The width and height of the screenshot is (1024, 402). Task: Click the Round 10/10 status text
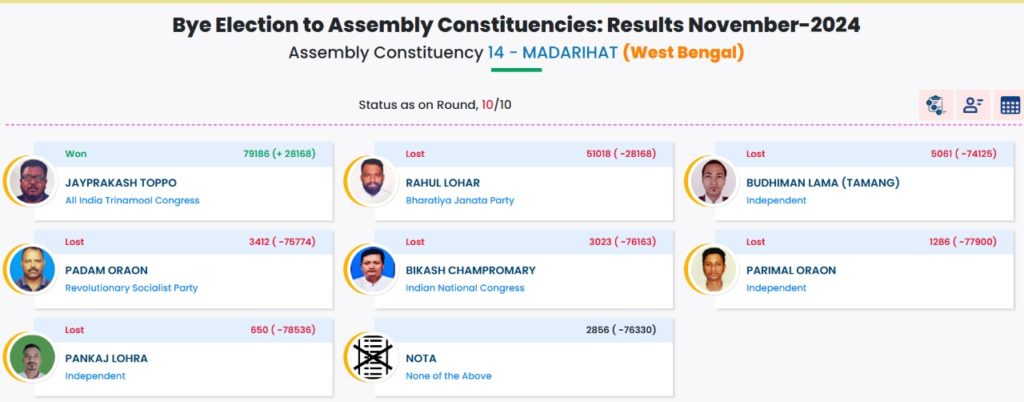[x=435, y=105]
